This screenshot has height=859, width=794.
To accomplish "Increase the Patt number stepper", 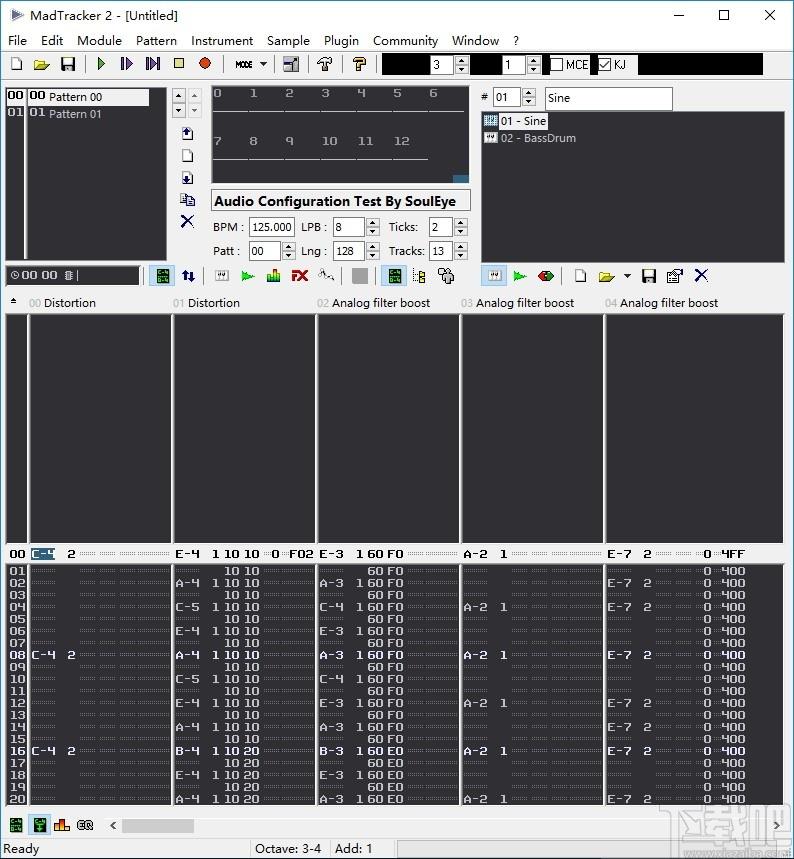I will point(289,247).
